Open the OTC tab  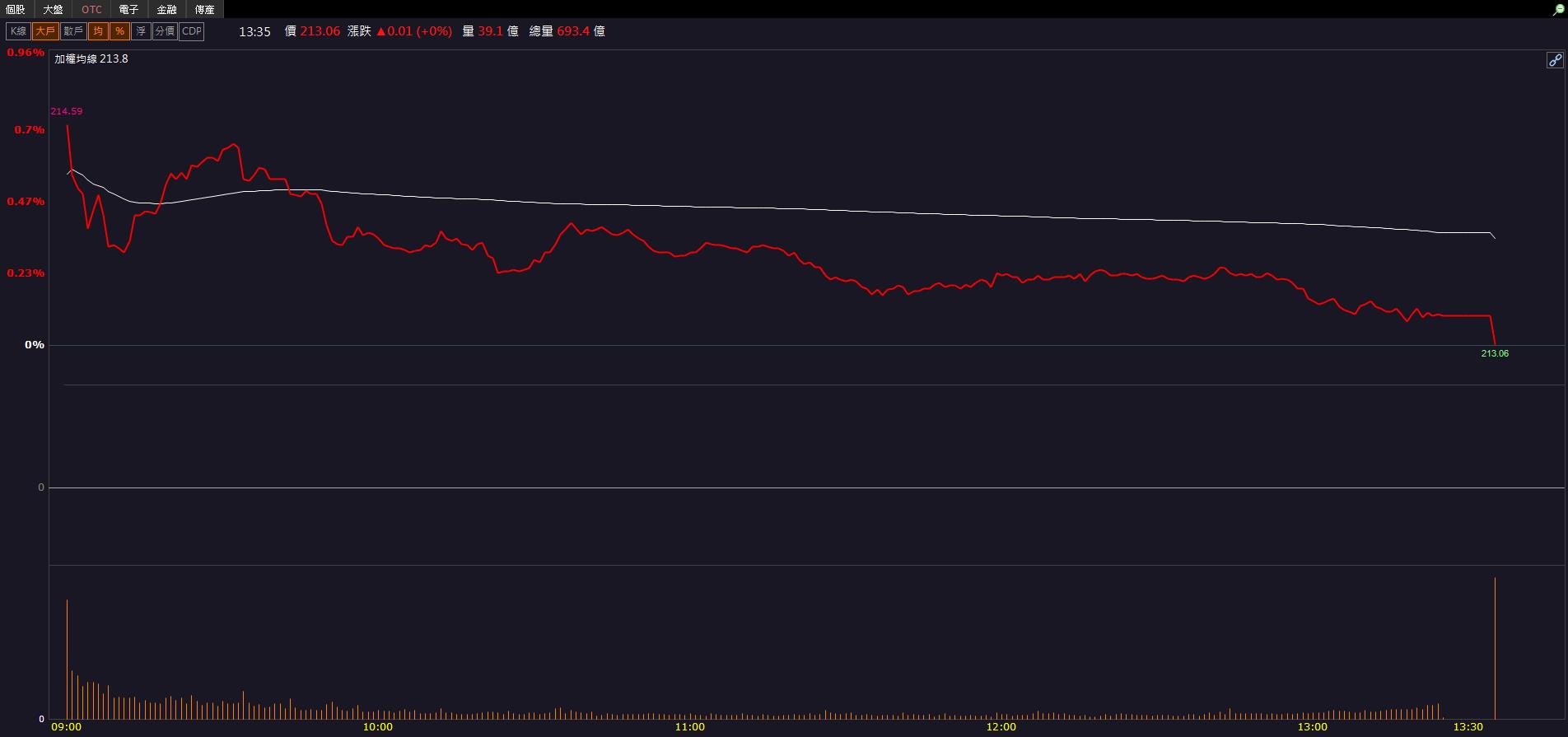tap(91, 9)
